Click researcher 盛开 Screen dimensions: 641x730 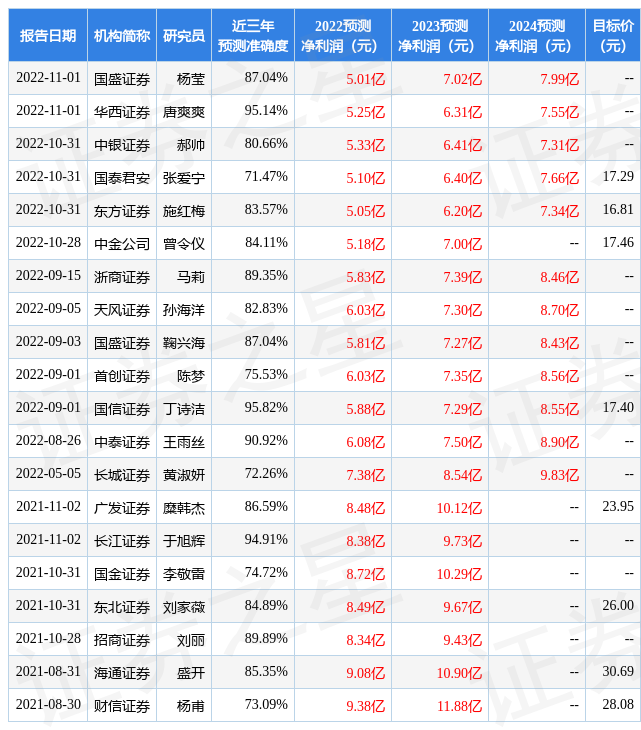click(x=191, y=674)
